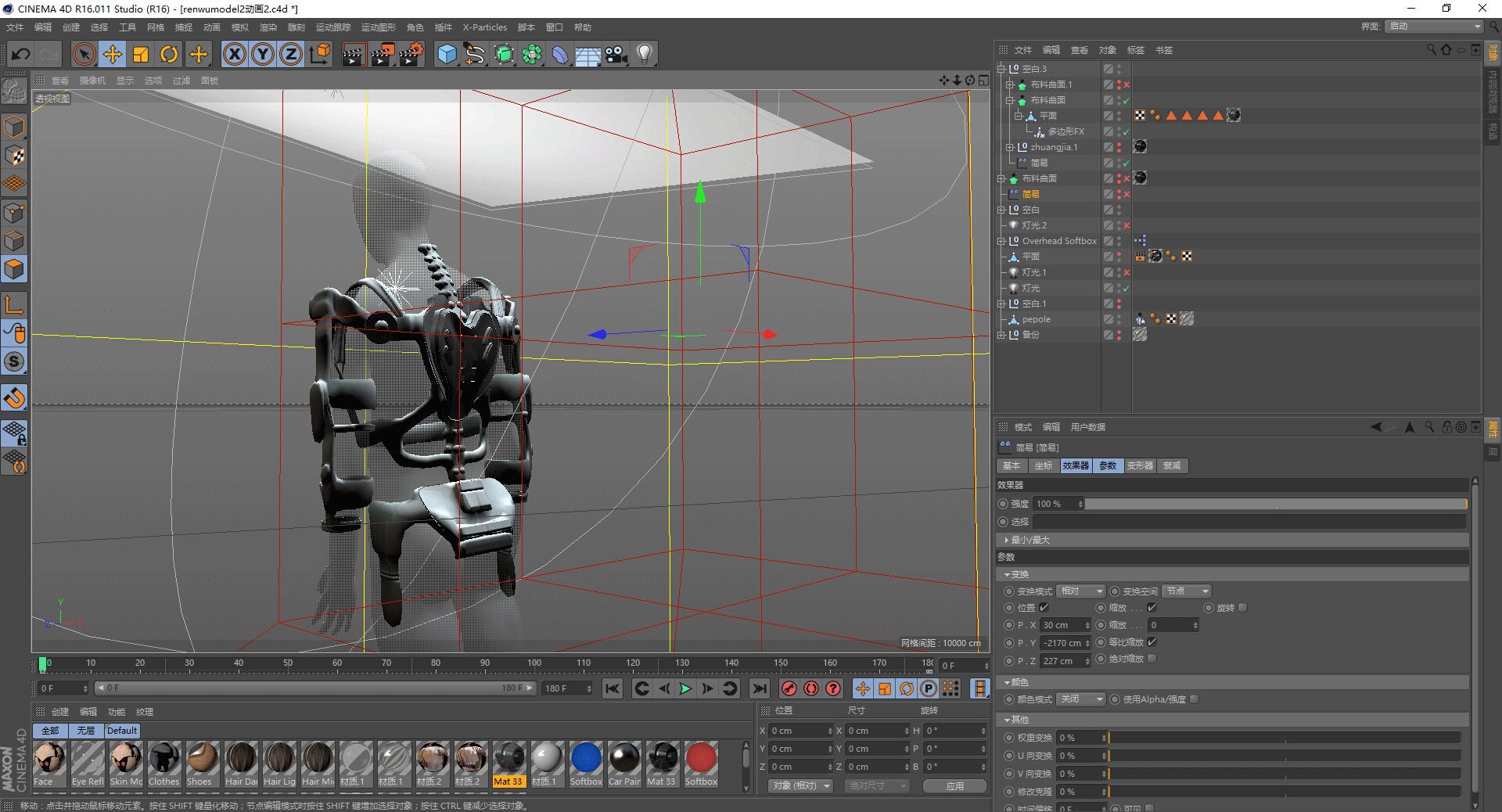Screen dimensions: 1502x812
Task: Toggle the 旋转 checkbox
Action: point(1242,608)
